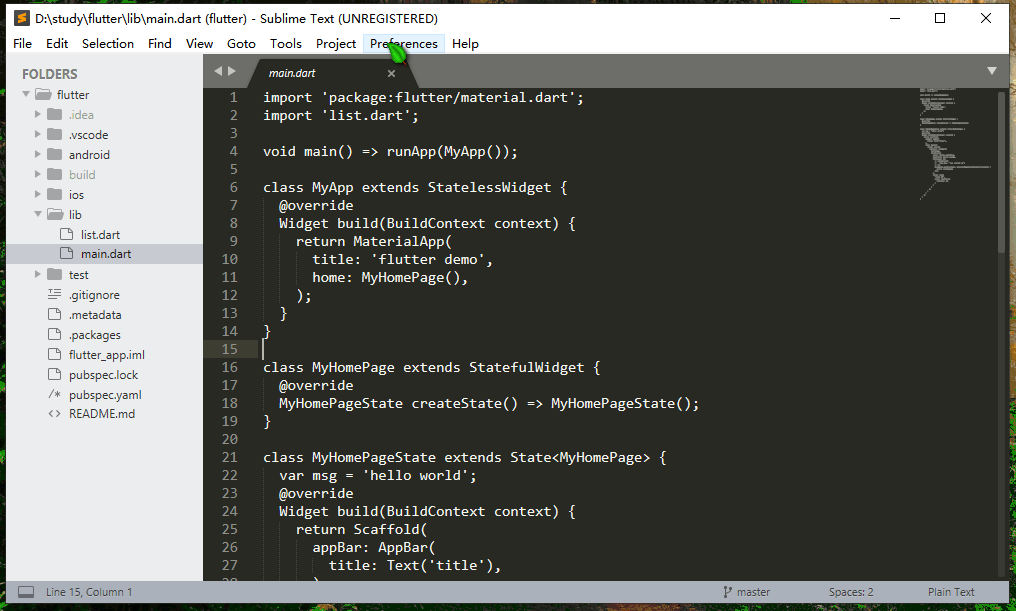Select the main.dart tab
This screenshot has width=1016, height=611.
(292, 73)
